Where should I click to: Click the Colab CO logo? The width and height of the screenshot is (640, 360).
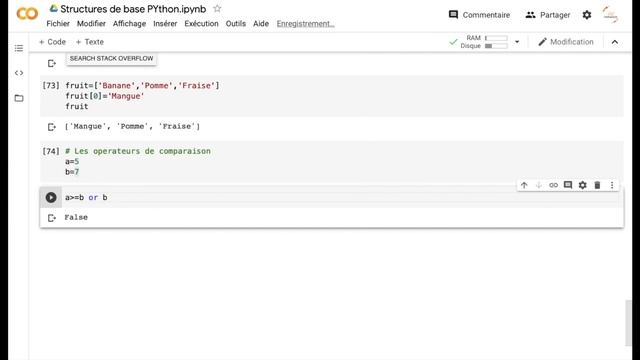(27, 14)
